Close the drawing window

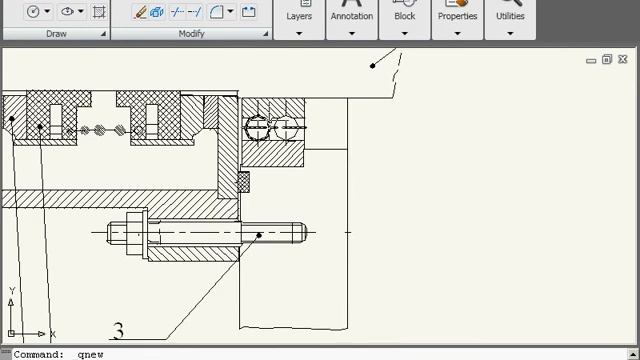622,60
